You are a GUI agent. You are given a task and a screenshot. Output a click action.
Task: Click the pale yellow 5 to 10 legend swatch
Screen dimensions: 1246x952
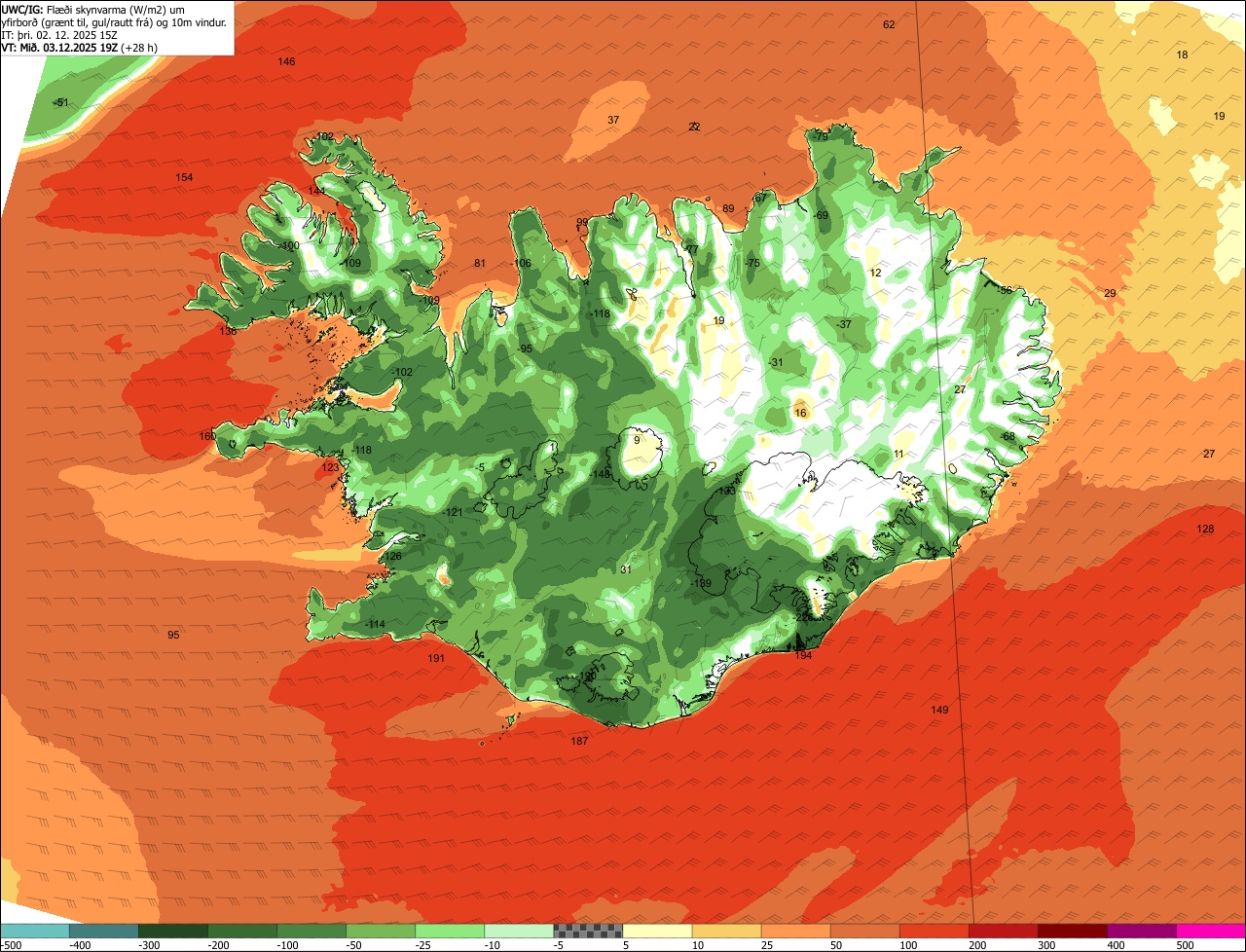657,931
